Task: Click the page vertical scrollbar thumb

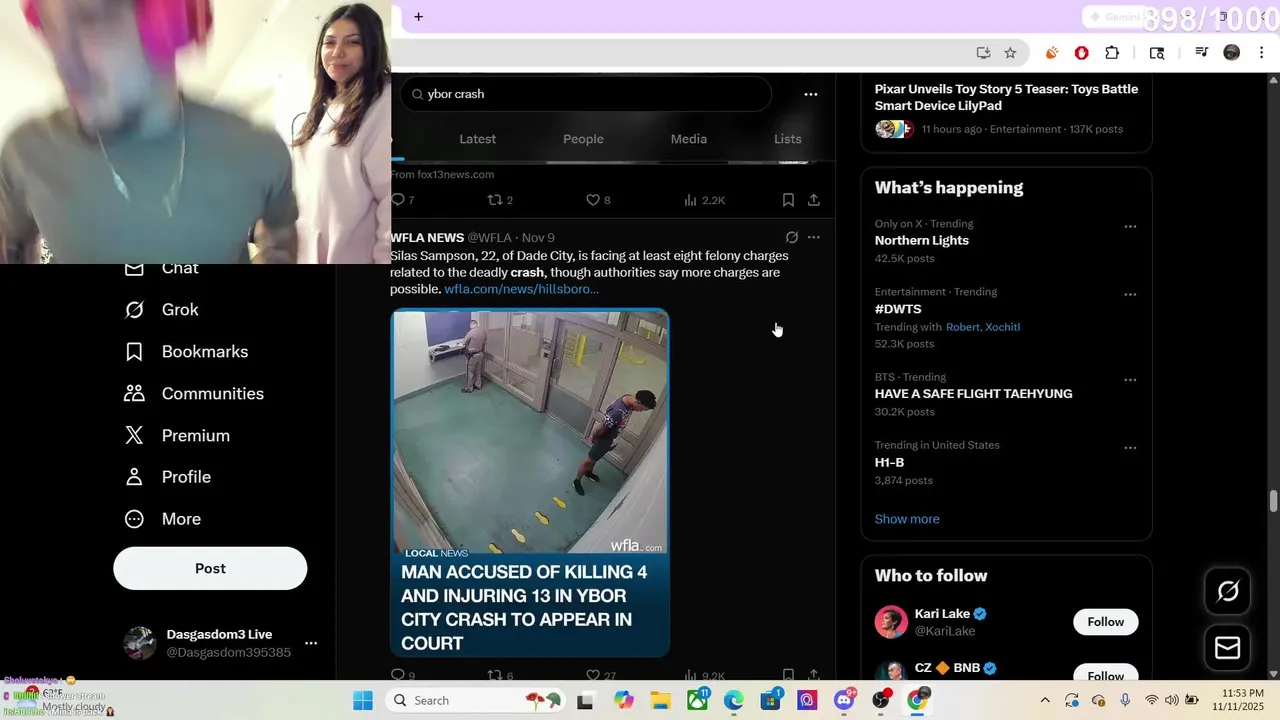Action: click(1274, 500)
